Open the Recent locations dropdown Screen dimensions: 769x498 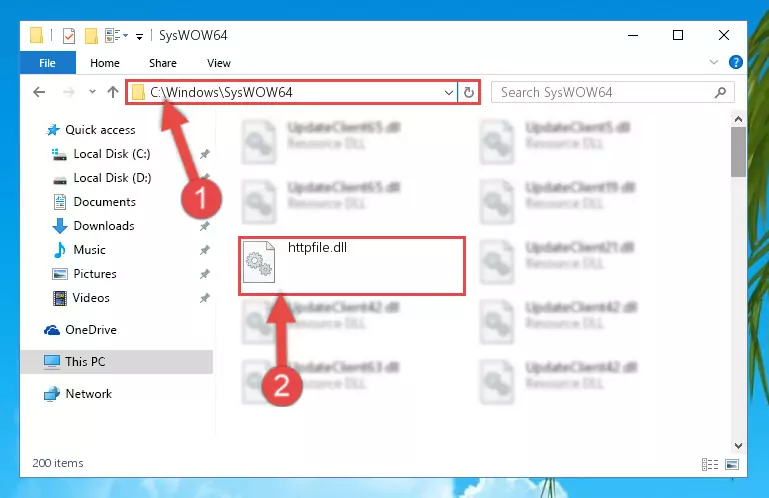point(92,91)
